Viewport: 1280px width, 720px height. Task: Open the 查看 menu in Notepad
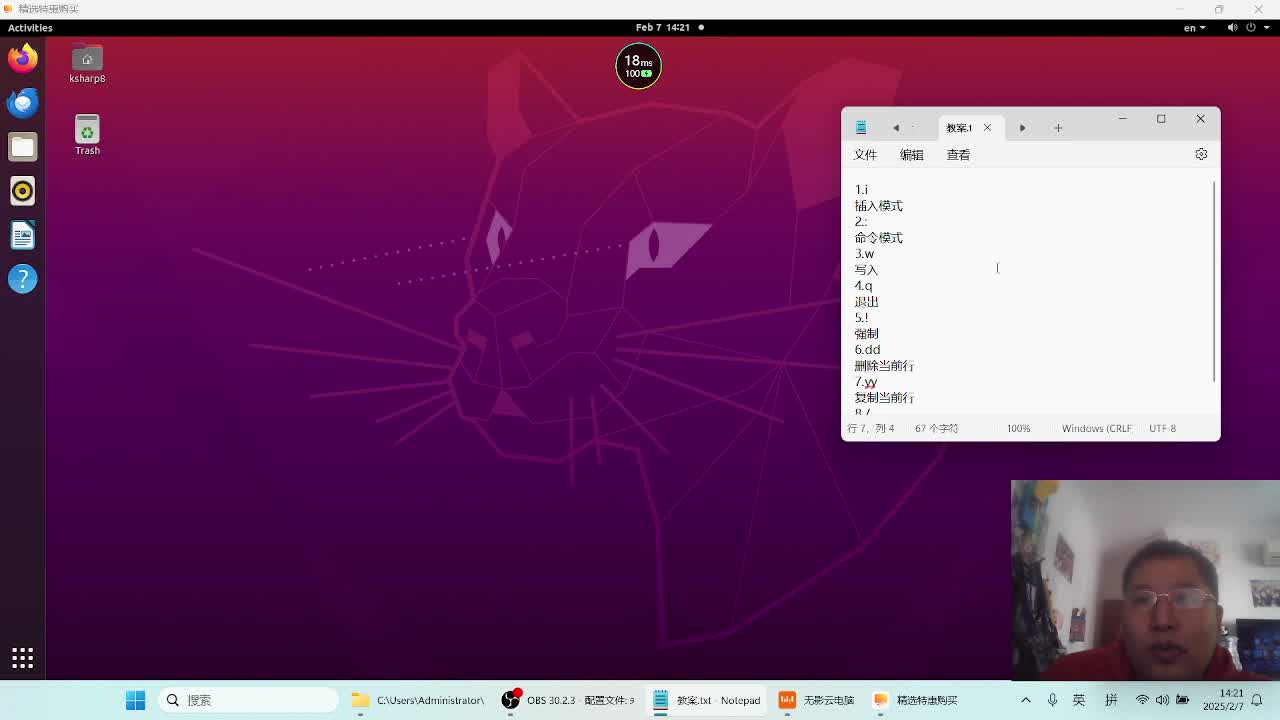click(x=958, y=155)
